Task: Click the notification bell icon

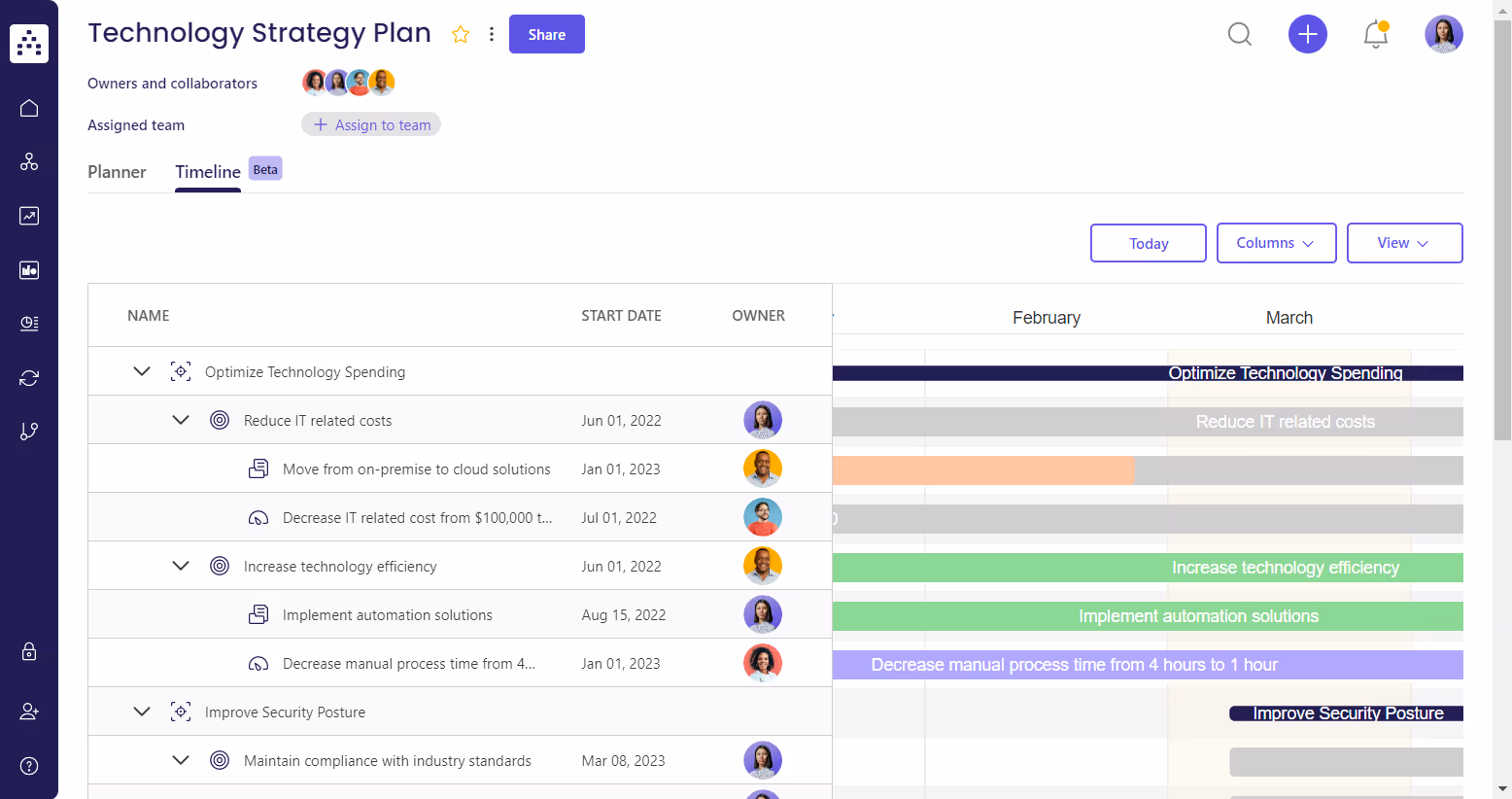Action: (x=1375, y=34)
